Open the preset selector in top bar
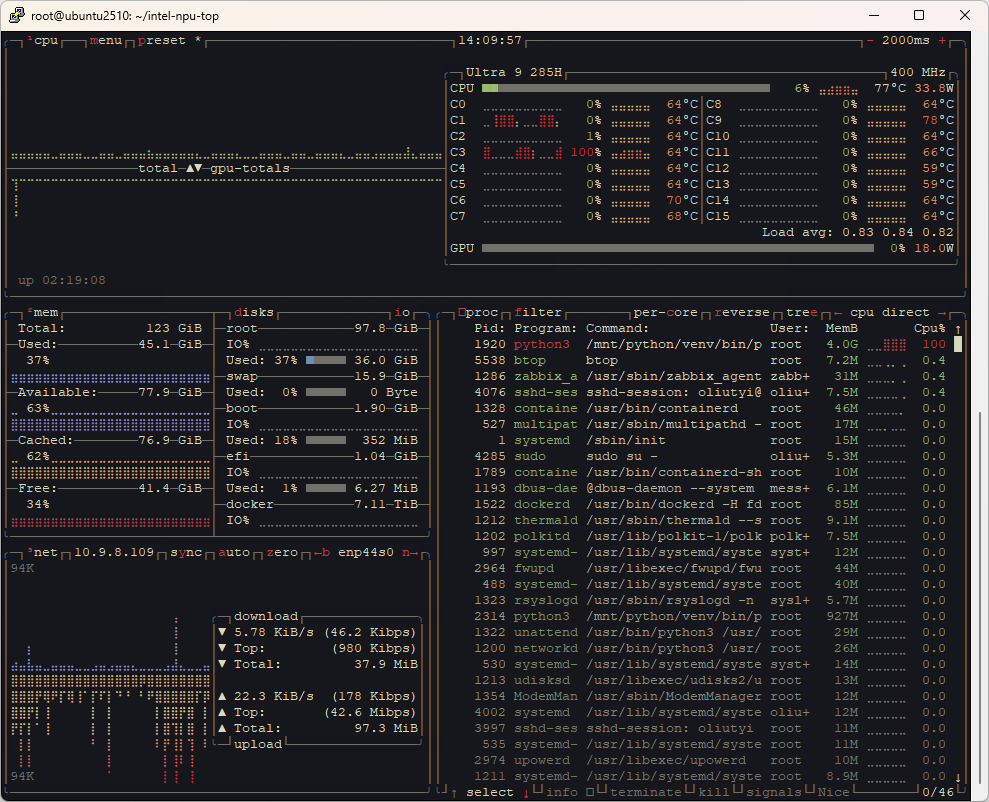The width and height of the screenshot is (989, 802). (x=161, y=41)
